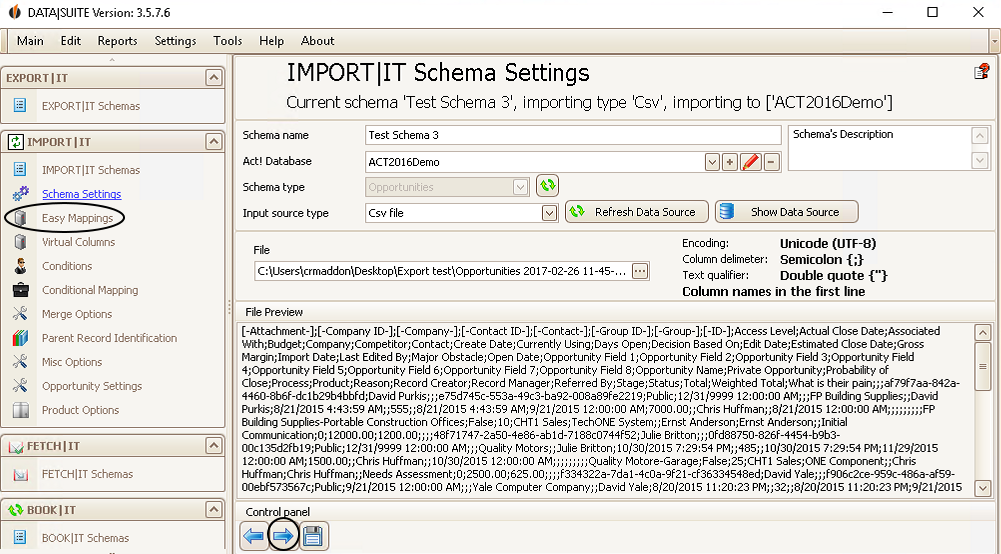Select Conditional Mapping in sidebar
The image size is (1001, 554).
90,290
